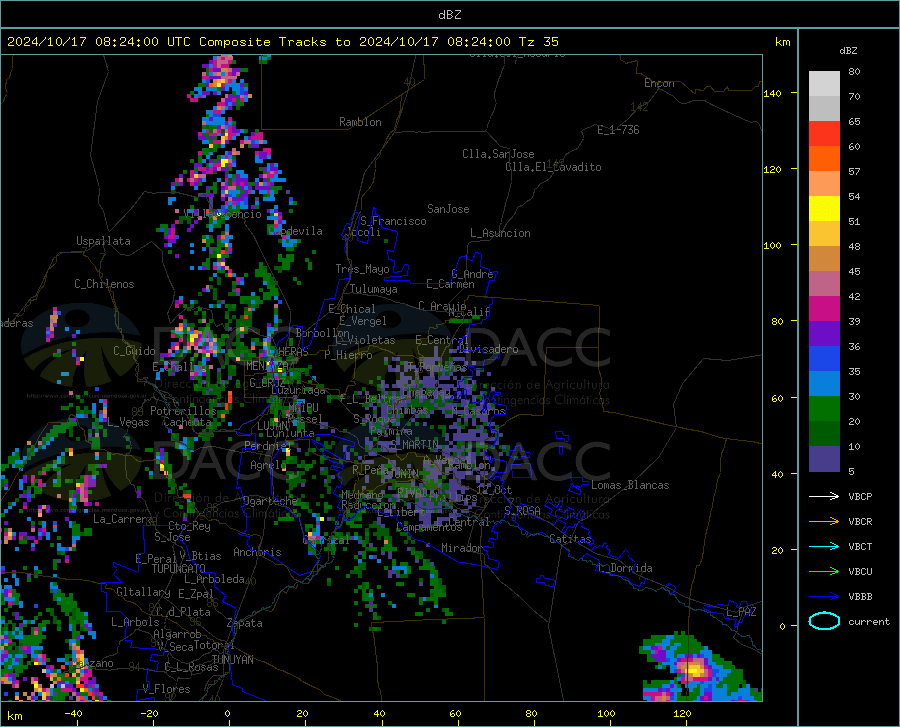This screenshot has height=727, width=900.
Task: Click the 'S_Francisco' map label
Action: [393, 221]
